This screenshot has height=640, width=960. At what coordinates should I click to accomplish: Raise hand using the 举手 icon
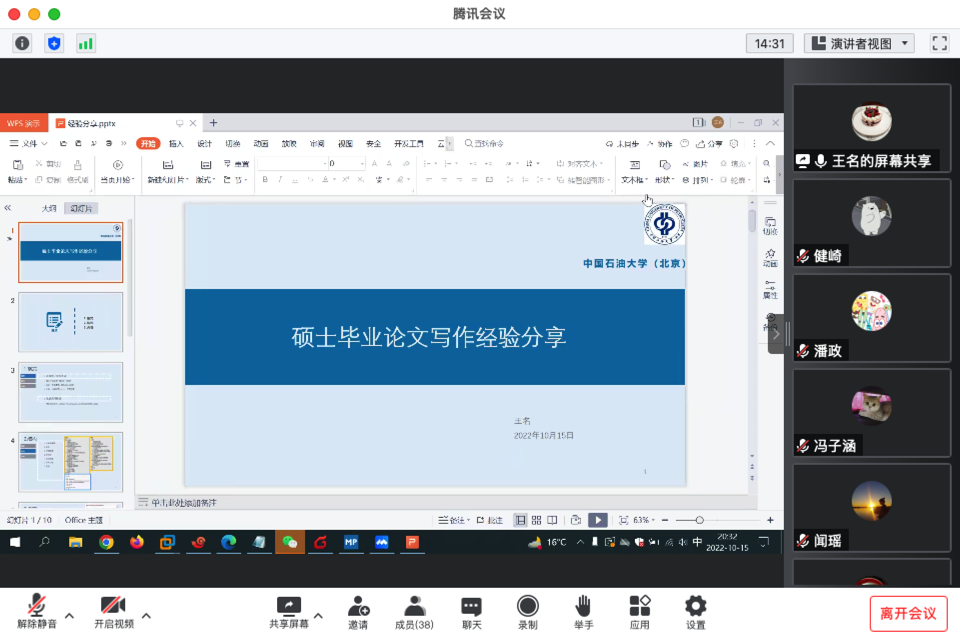coord(583,610)
